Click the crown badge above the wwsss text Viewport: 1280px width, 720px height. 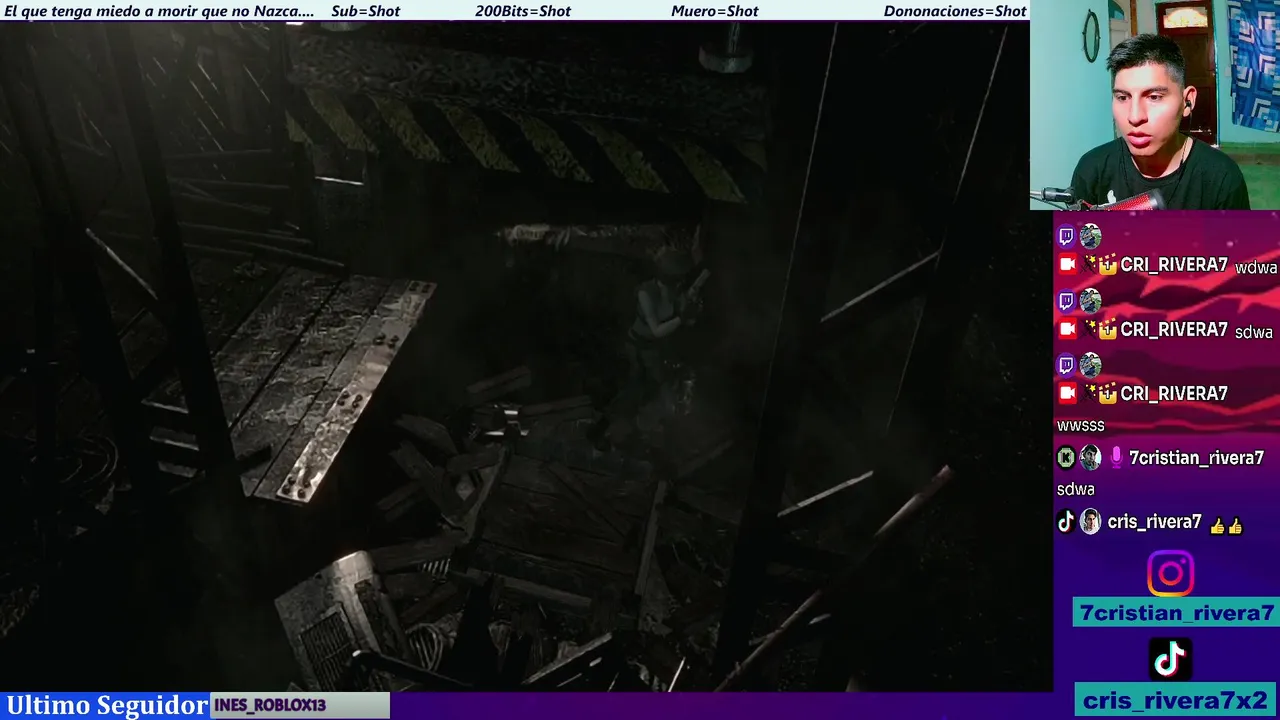click(x=1107, y=393)
